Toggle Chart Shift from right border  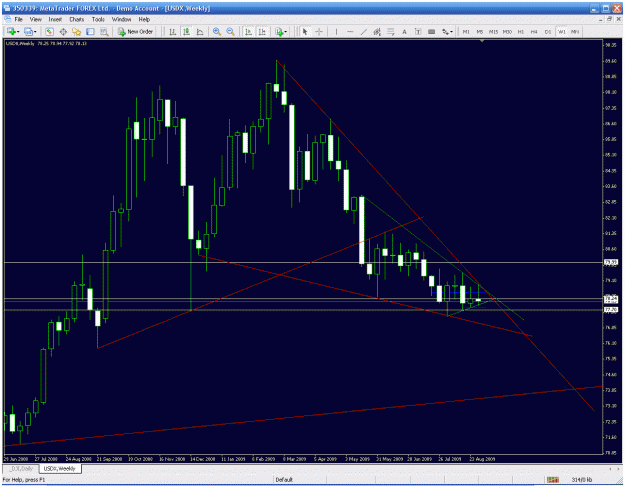(x=262, y=31)
